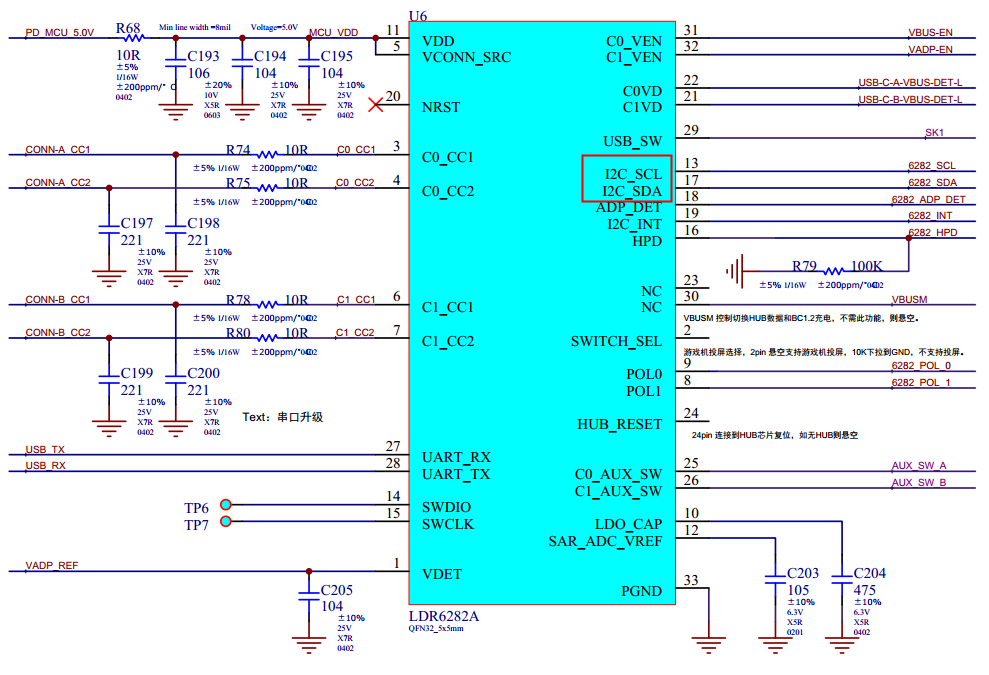Image resolution: width=989 pixels, height=675 pixels.
Task: Click the ground symbol left of R79
Action: click(x=735, y=269)
